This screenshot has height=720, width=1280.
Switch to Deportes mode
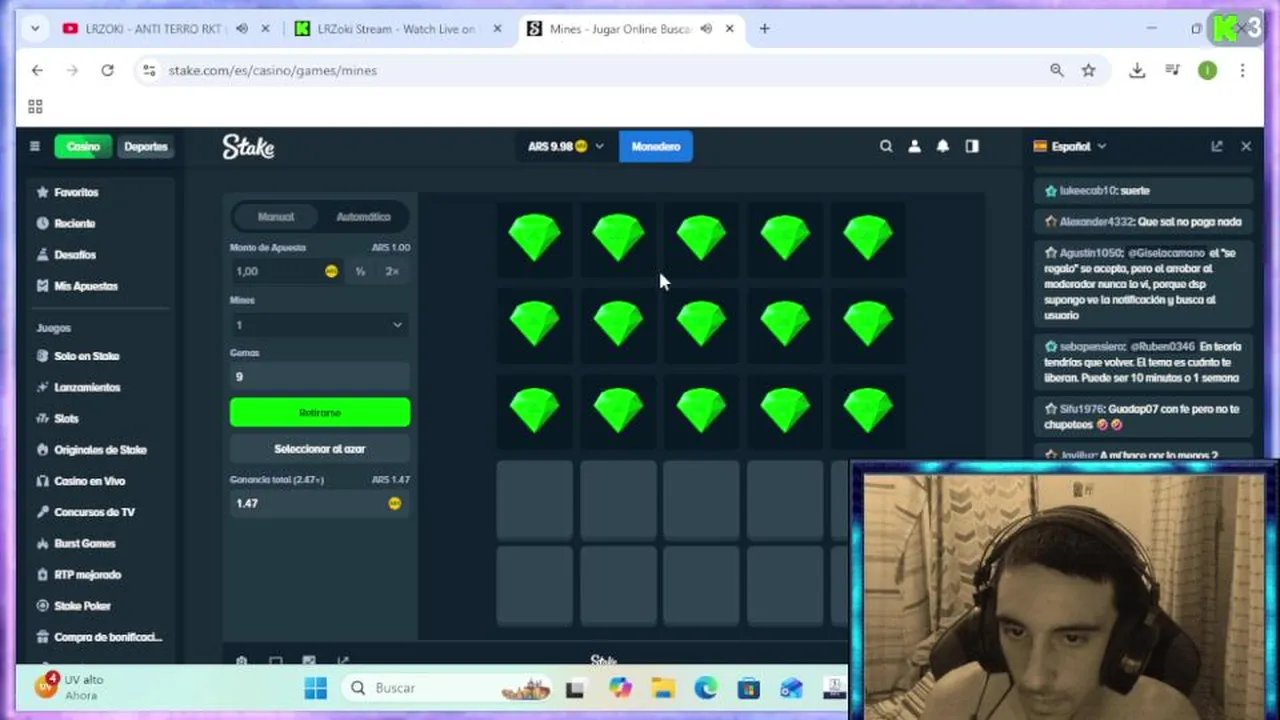146,146
